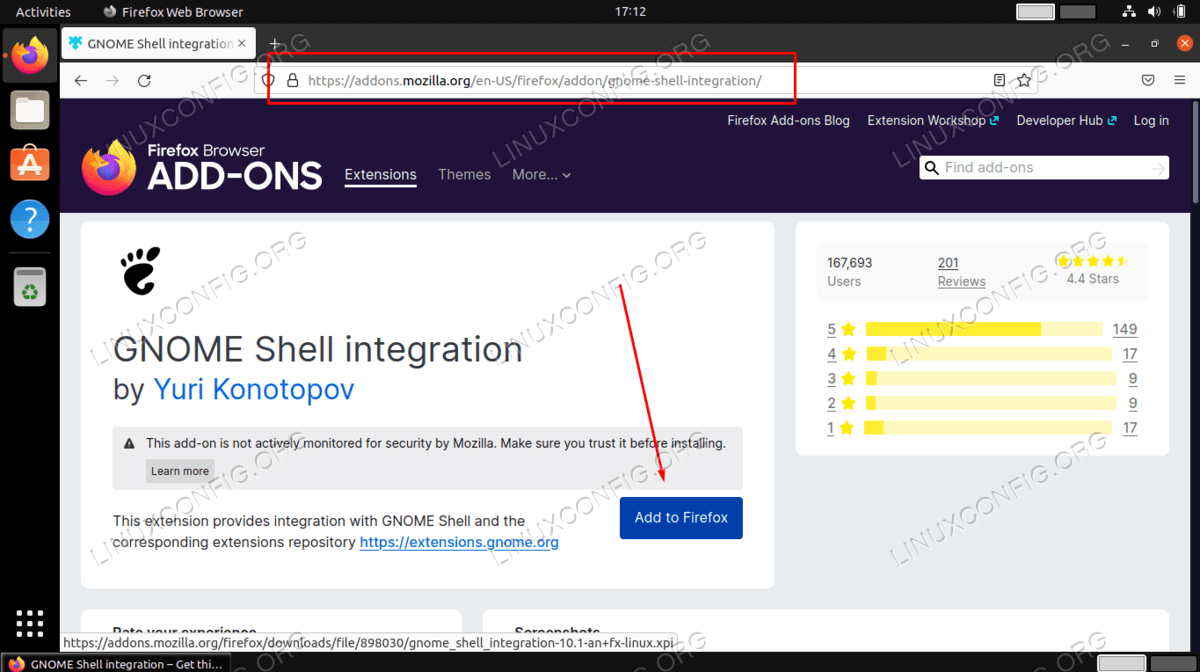
Task: Open the 149 five-star review count
Action: (1125, 329)
